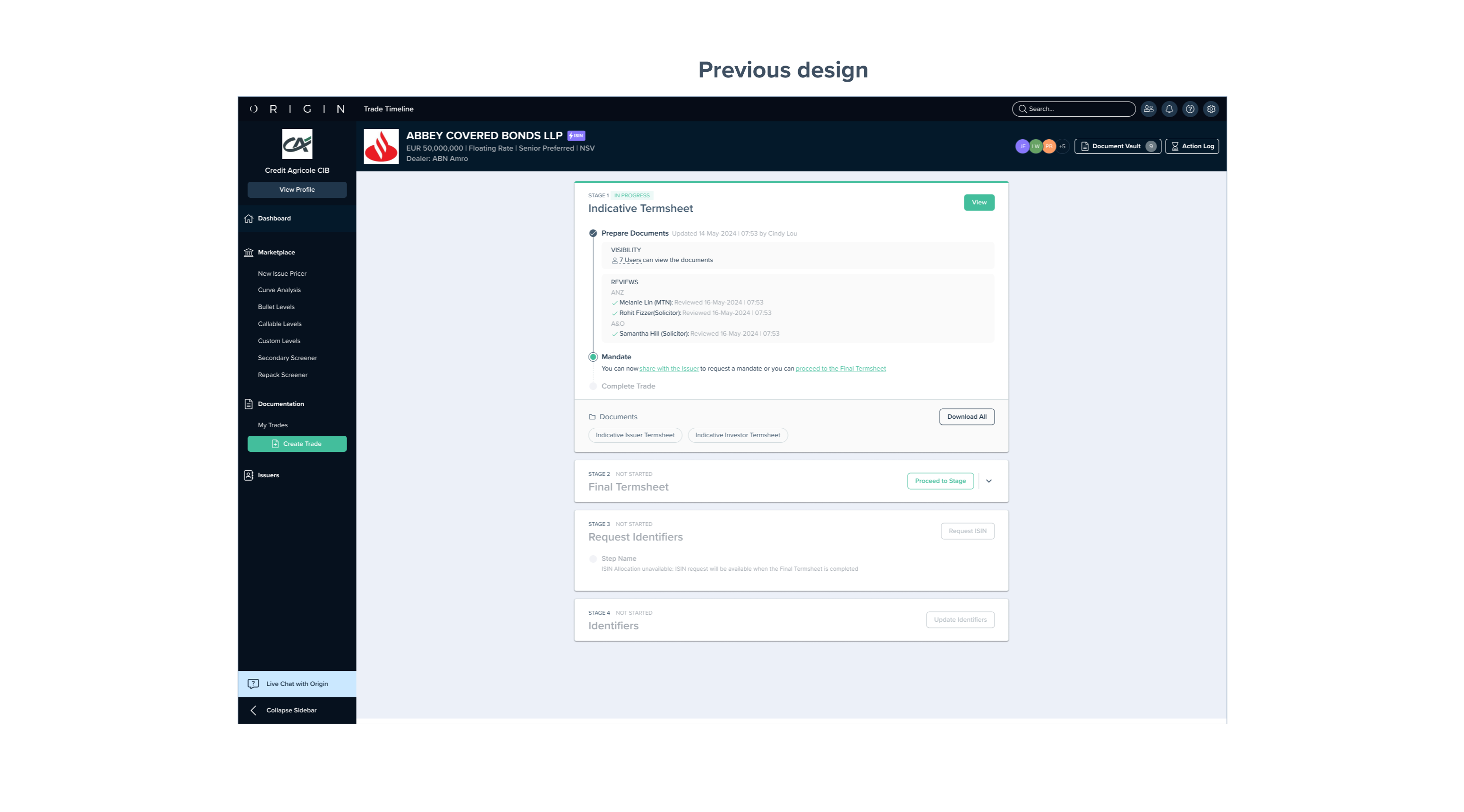Click the Proceed to Stage button
This screenshot has height=812, width=1464.
940,481
